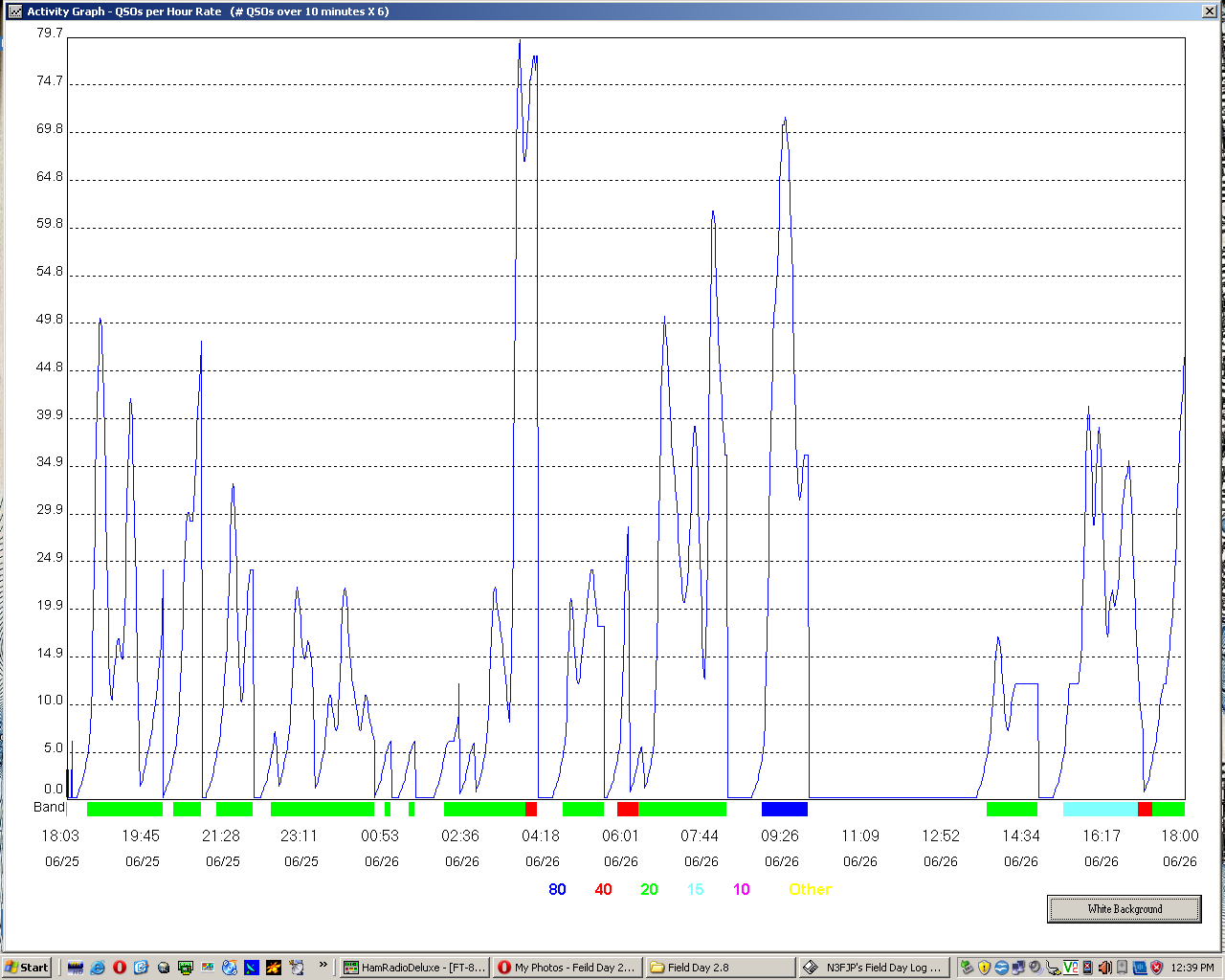Click the 18:00 time axis label

pos(1180,835)
